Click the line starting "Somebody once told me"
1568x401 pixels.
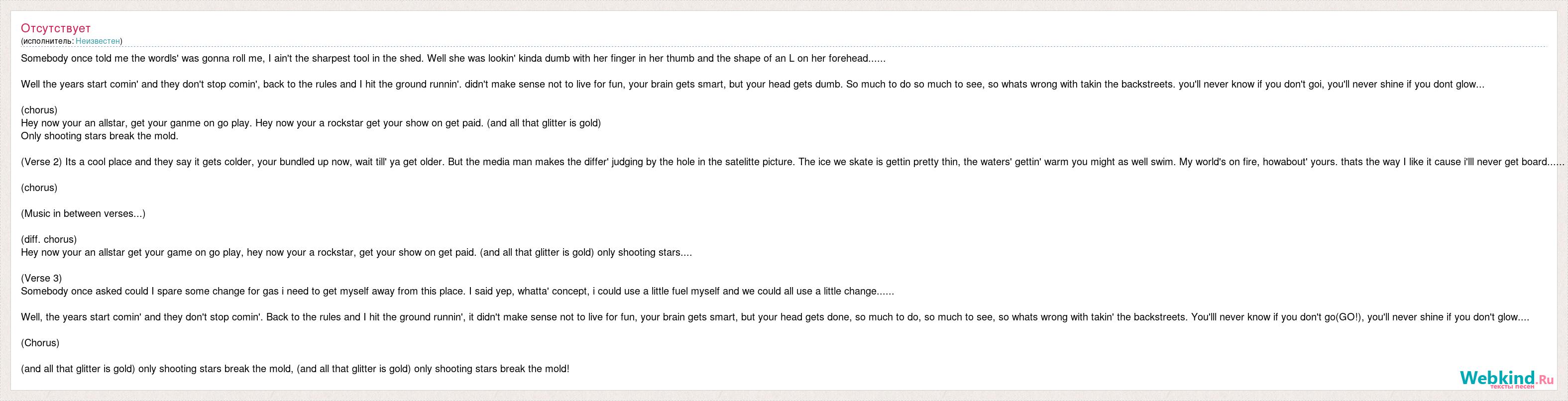[x=453, y=58]
